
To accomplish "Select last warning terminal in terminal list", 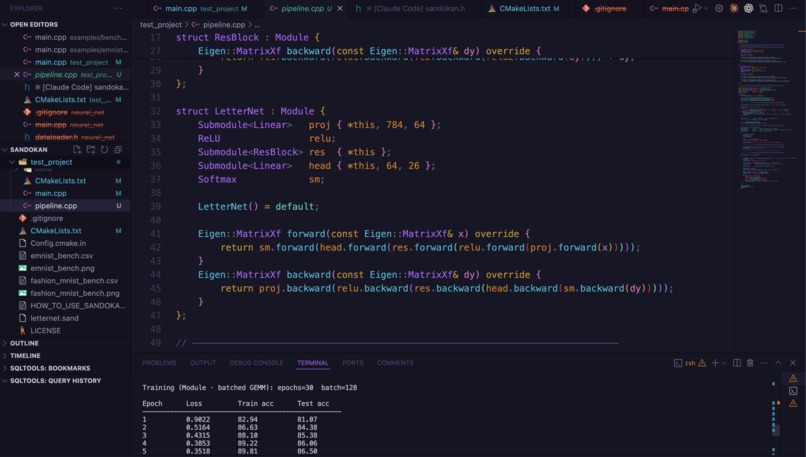I will (793, 404).
